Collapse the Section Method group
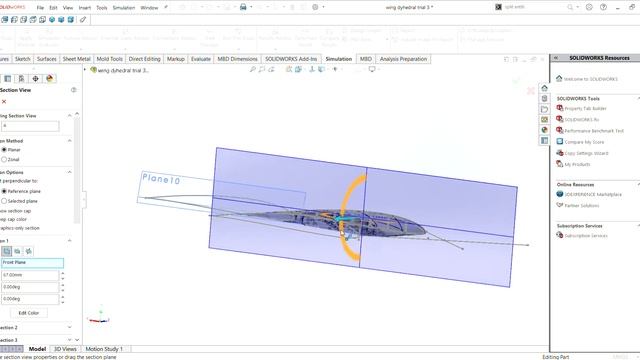This screenshot has height=360, width=640. tap(69, 141)
